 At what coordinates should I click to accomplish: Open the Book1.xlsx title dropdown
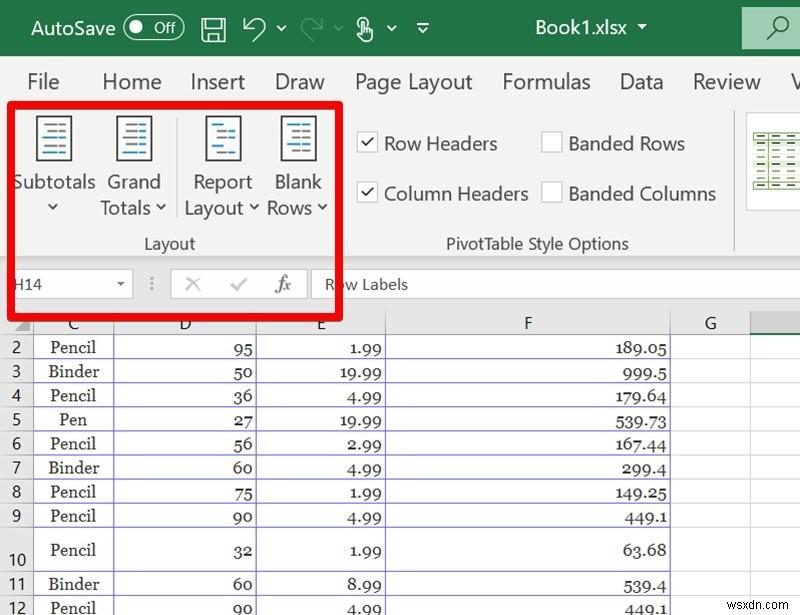point(641,28)
